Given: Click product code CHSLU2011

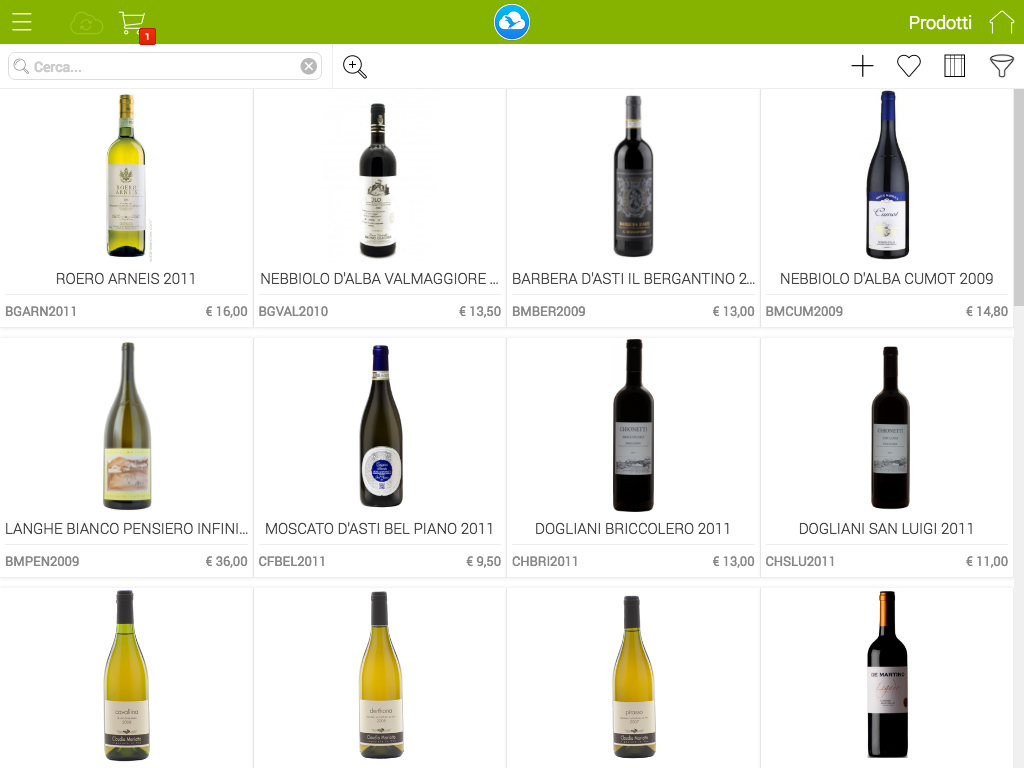Looking at the screenshot, I should [800, 562].
